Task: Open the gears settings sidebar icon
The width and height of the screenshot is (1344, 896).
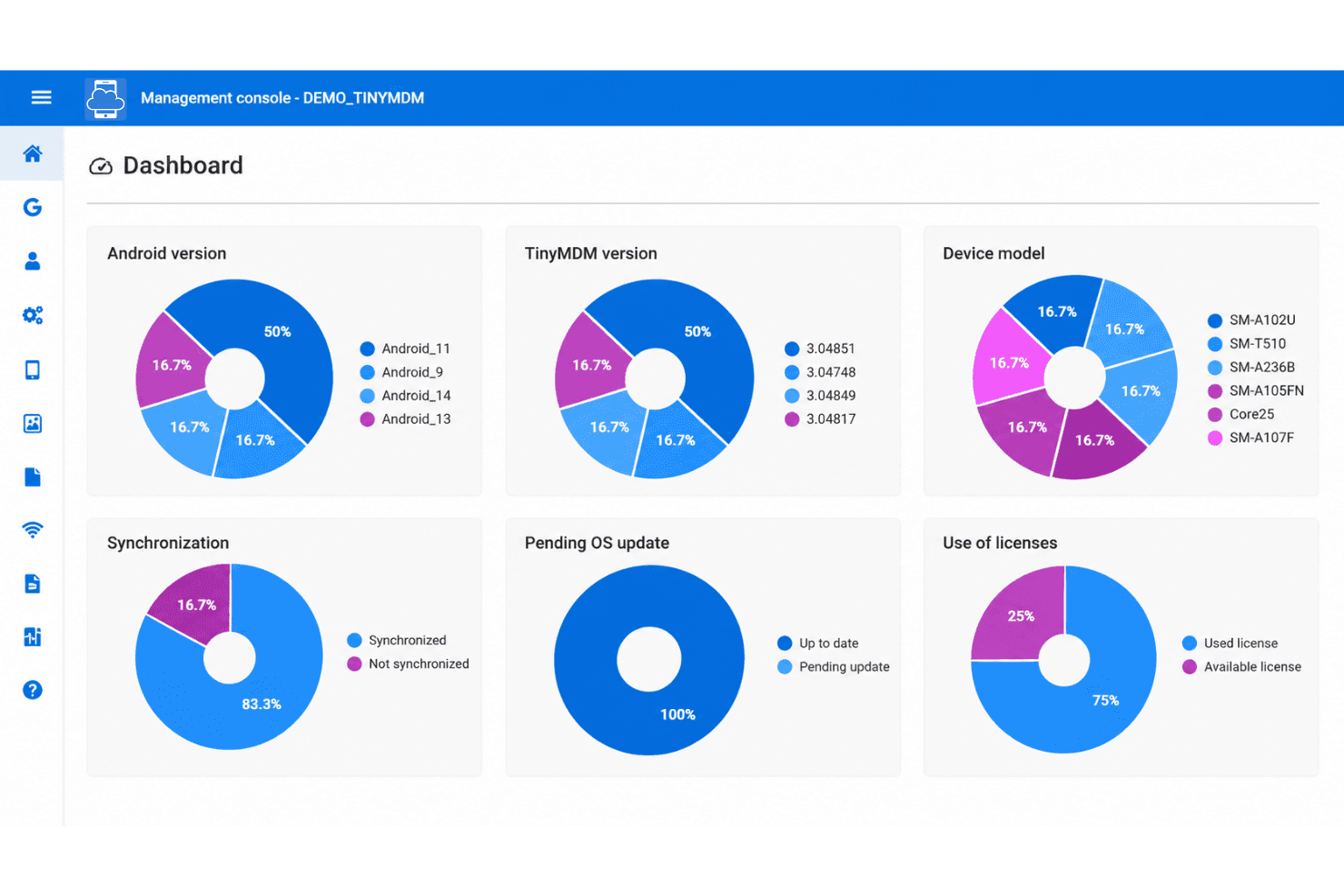Action: pos(33,315)
